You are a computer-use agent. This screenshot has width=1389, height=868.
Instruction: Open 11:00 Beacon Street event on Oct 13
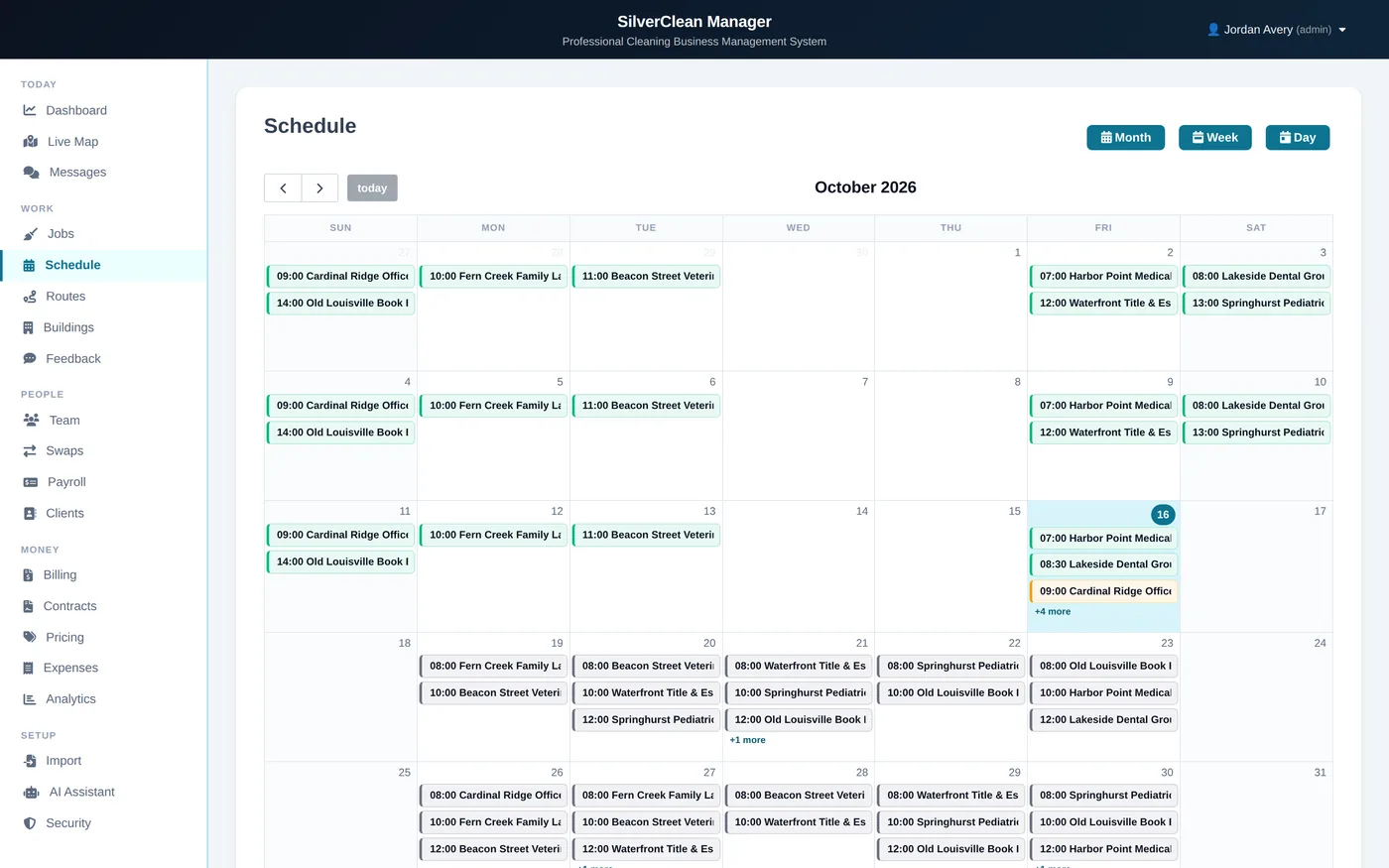pos(646,535)
